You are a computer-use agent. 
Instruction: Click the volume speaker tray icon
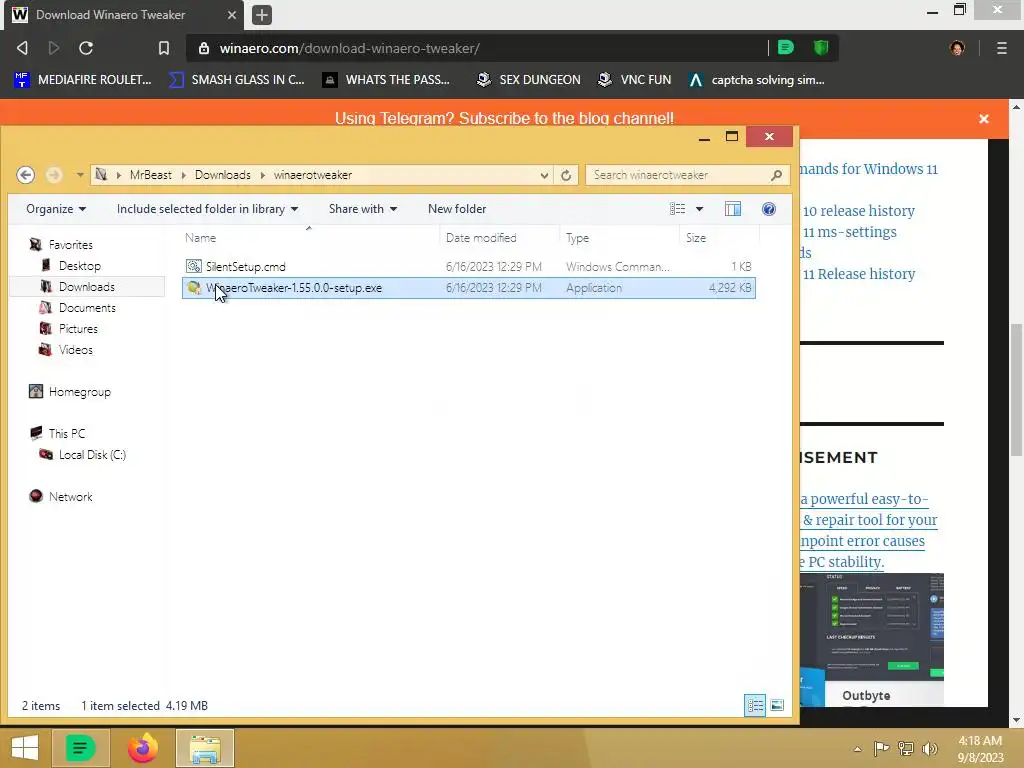tap(930, 748)
